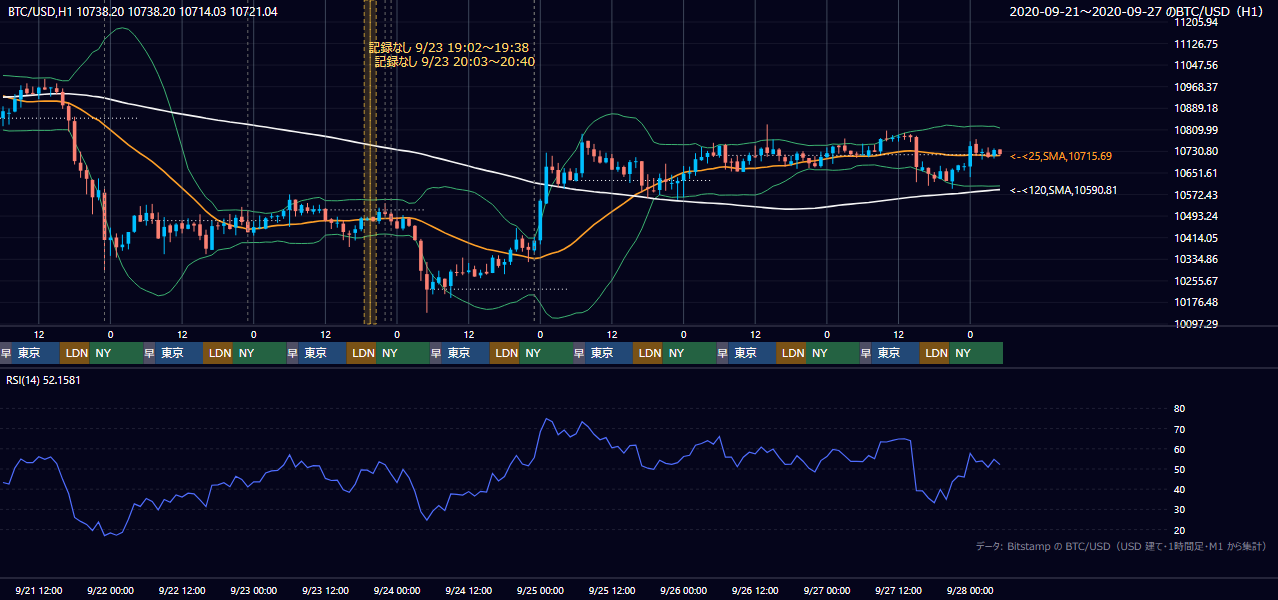Click price axis label 10414.05
1278x600 pixels.
tap(1195, 238)
